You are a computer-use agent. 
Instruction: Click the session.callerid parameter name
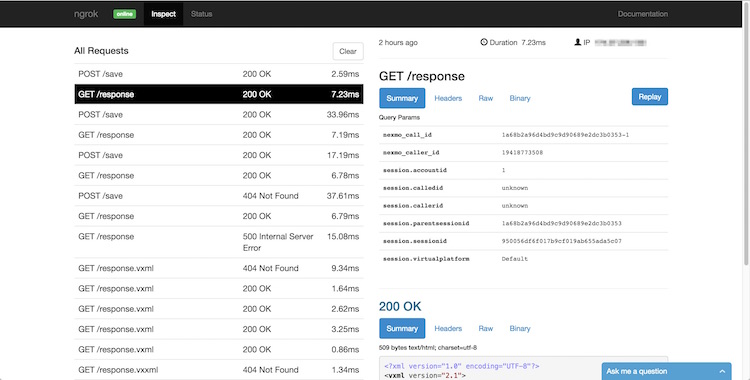tap(413, 206)
